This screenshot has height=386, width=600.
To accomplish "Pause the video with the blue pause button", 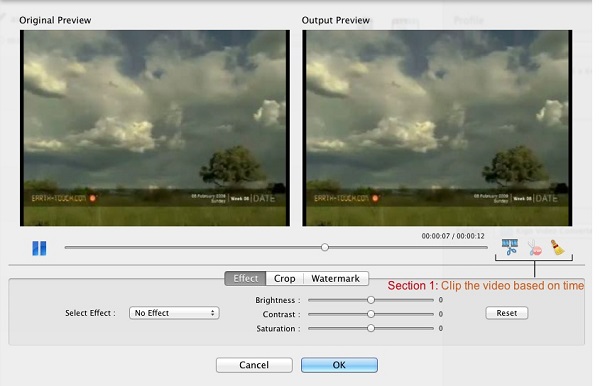I will click(39, 248).
